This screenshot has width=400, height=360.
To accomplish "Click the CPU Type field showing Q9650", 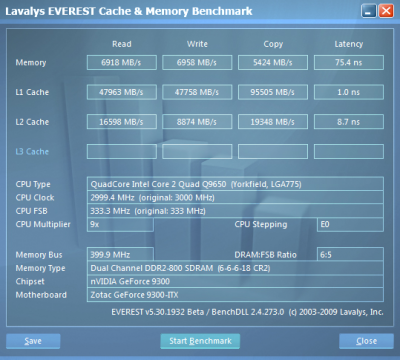I will pos(235,184).
